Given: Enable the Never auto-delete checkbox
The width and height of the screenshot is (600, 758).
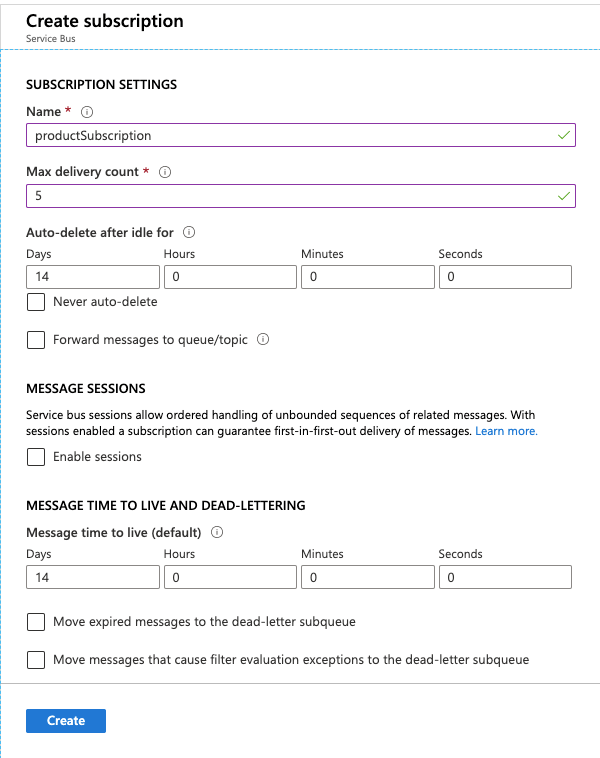Looking at the screenshot, I should [36, 301].
